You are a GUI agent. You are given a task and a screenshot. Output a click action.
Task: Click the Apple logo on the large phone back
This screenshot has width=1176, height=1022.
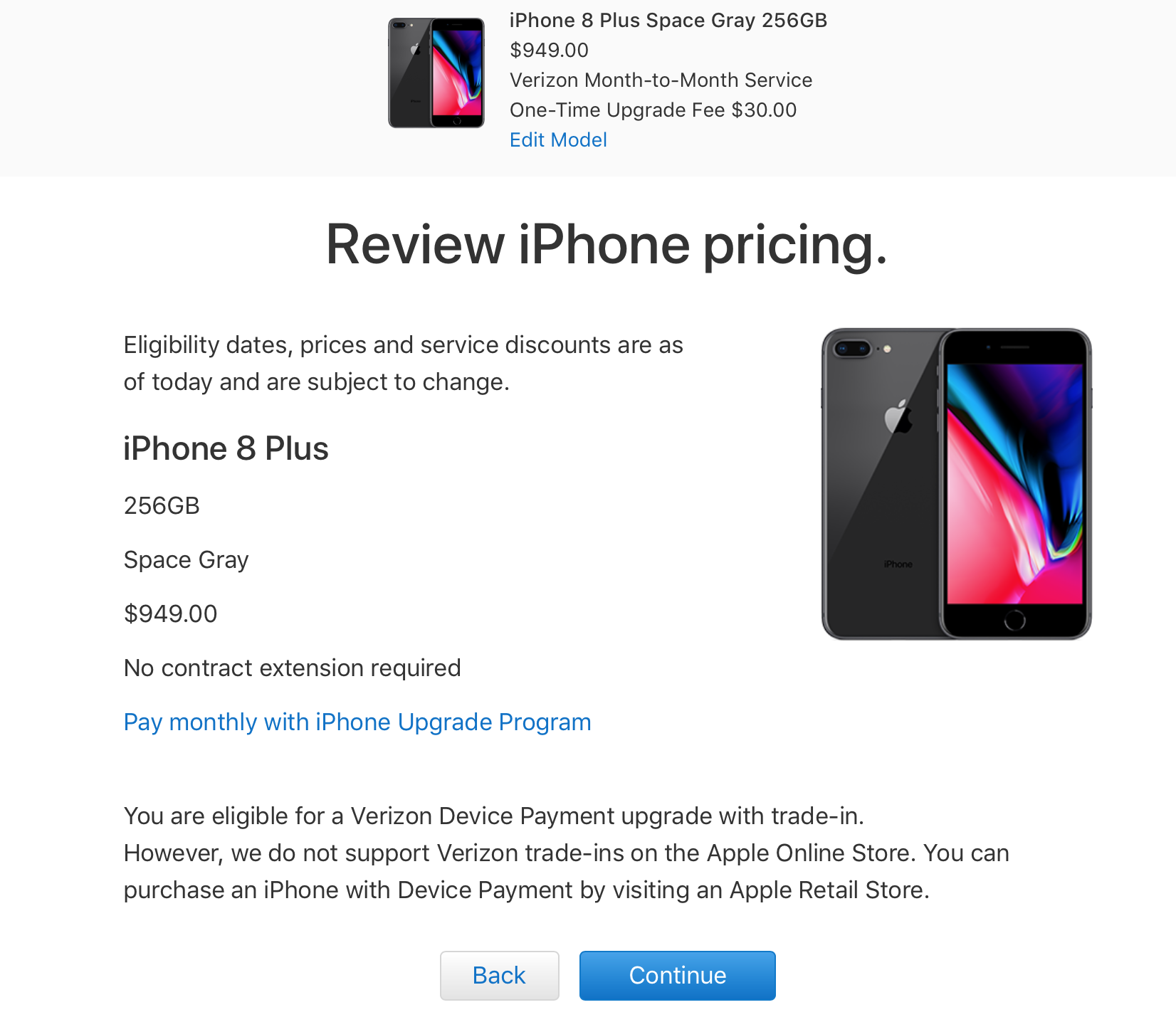(x=898, y=416)
